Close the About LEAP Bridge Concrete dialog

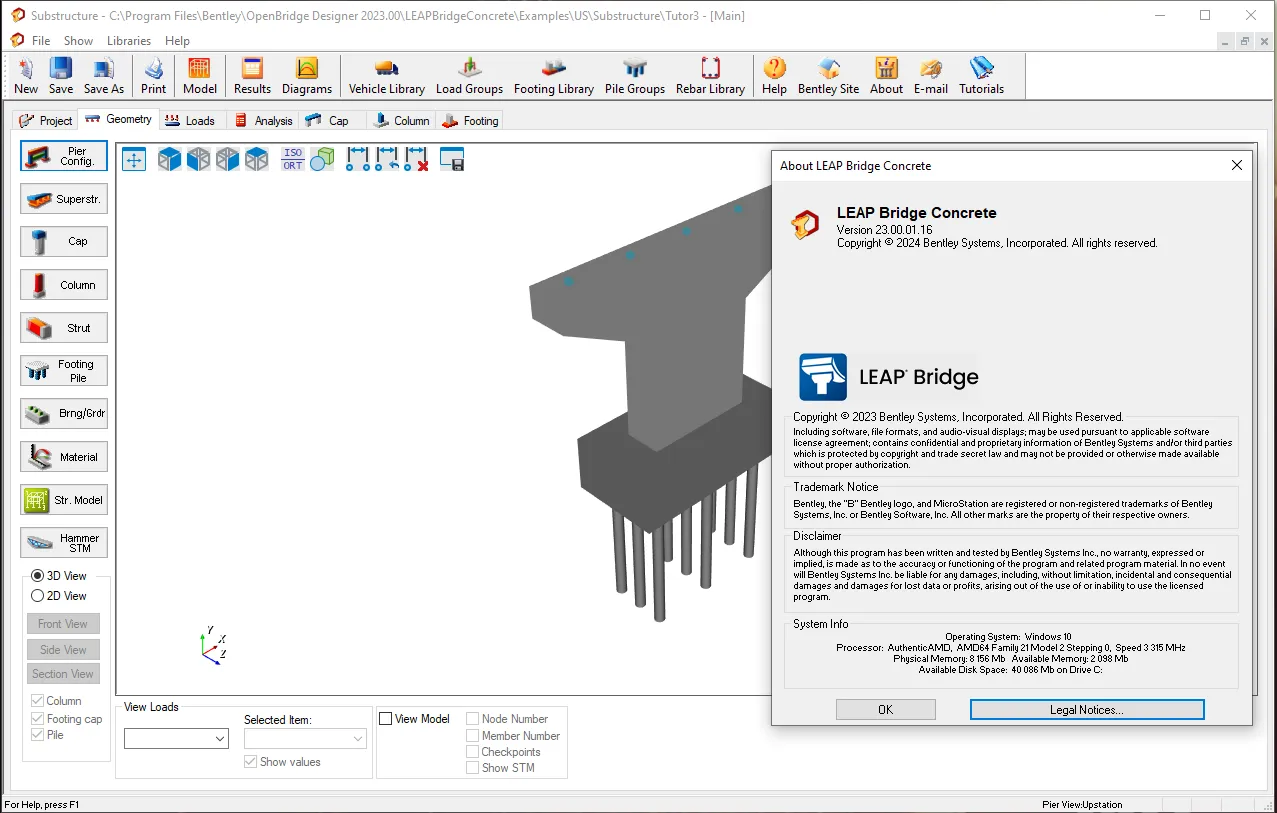[x=1237, y=165]
